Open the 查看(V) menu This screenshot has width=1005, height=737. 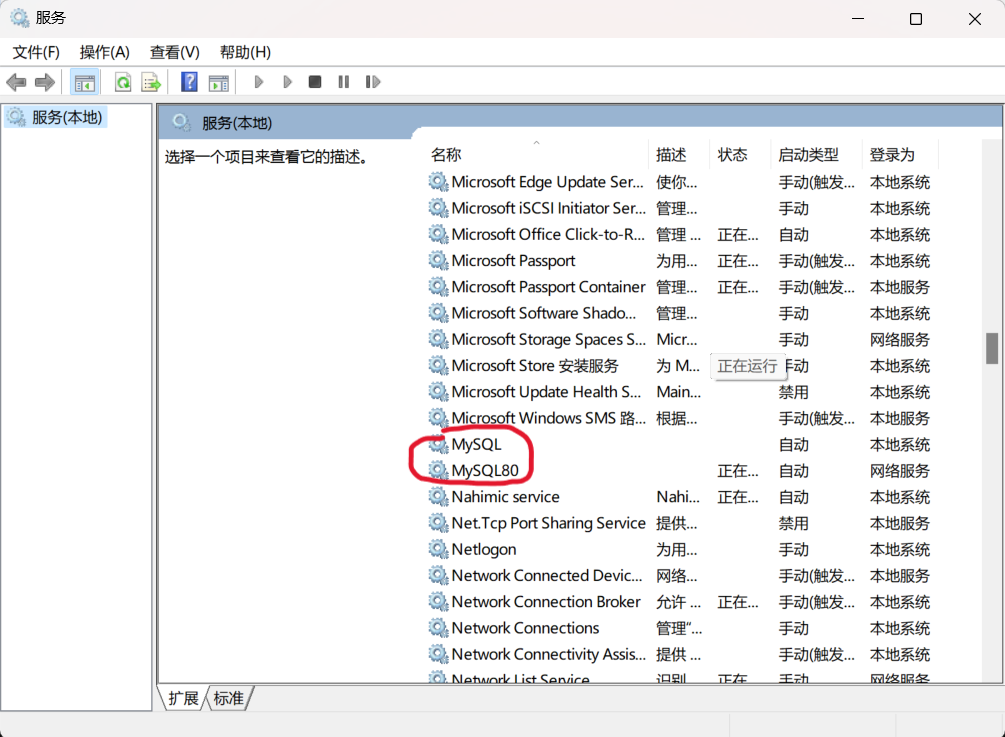174,52
